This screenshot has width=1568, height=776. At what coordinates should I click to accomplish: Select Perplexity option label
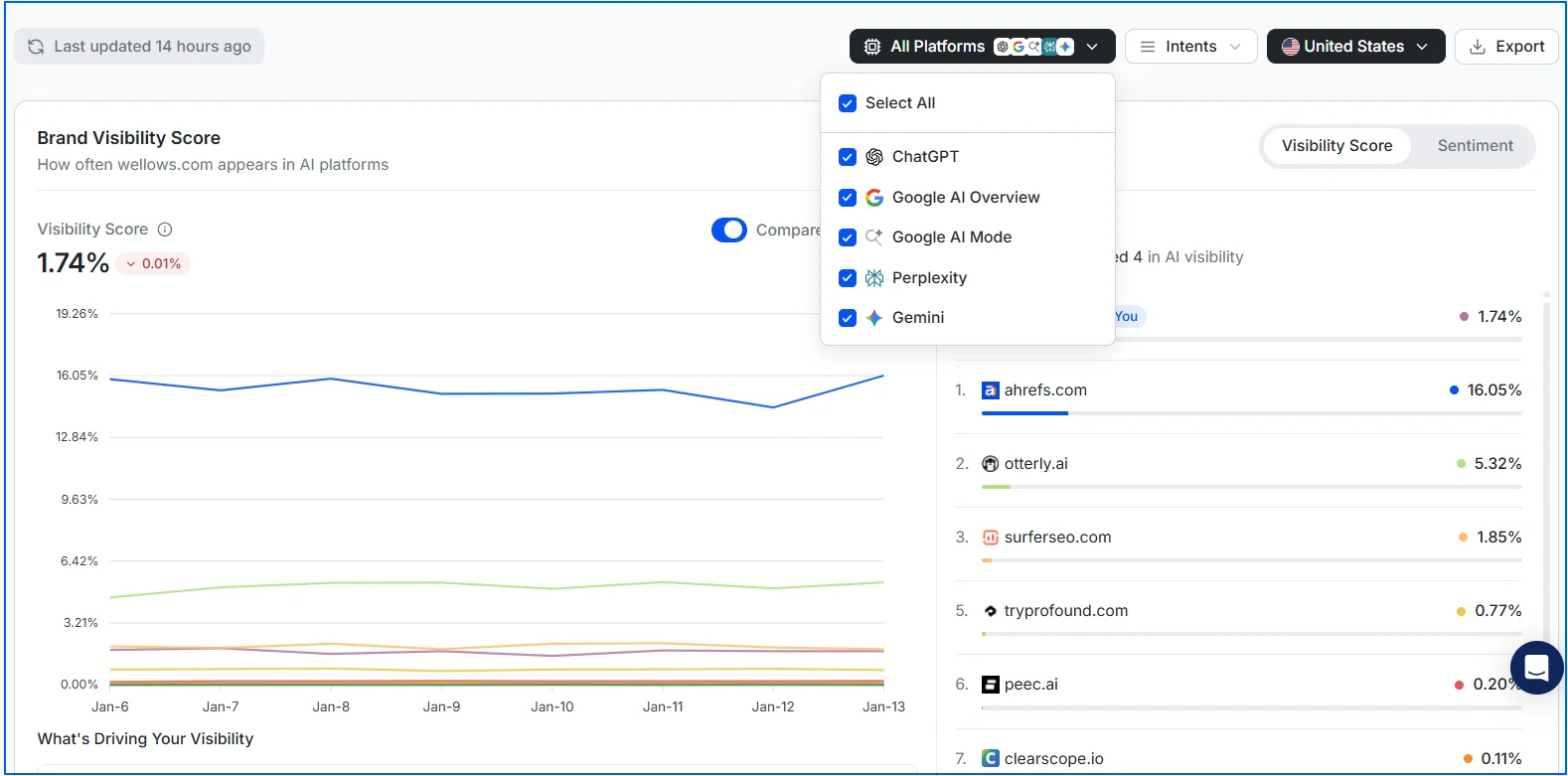[x=929, y=278]
